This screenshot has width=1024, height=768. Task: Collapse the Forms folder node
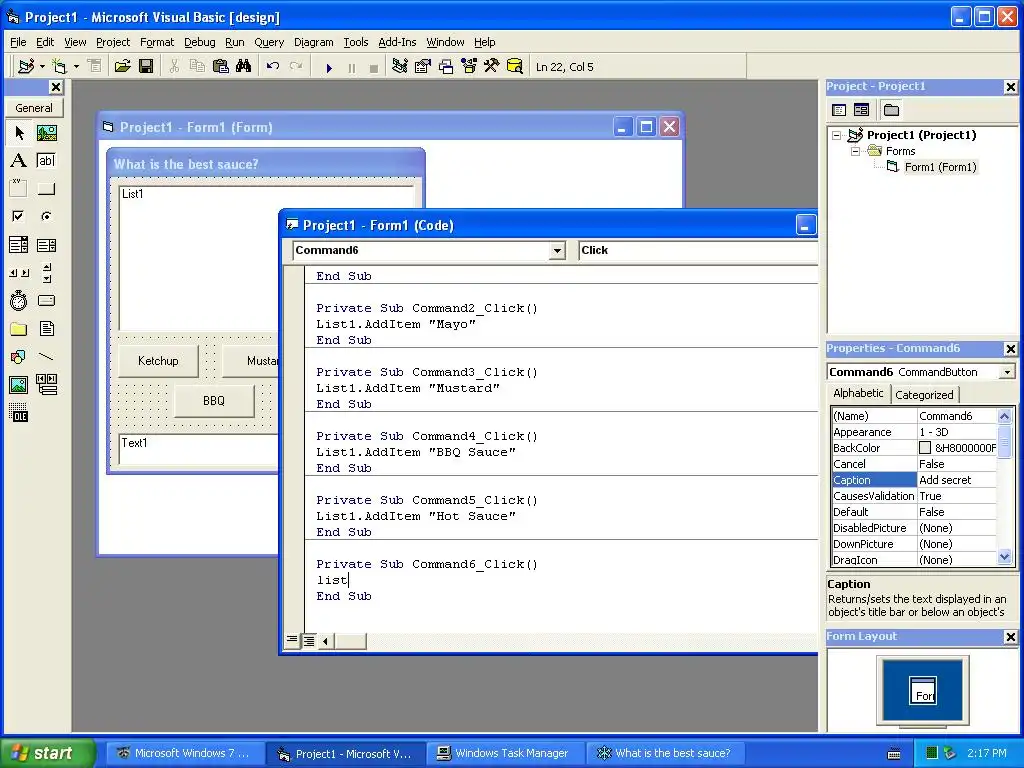(x=856, y=151)
